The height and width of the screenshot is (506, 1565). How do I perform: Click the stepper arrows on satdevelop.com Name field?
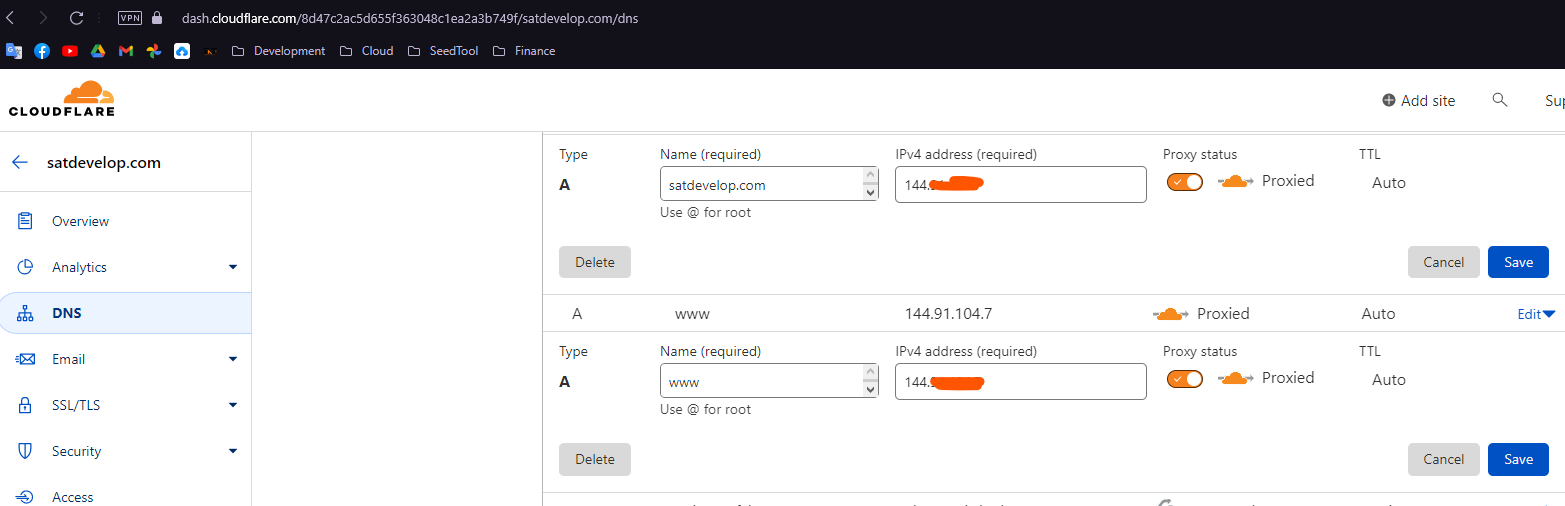870,185
